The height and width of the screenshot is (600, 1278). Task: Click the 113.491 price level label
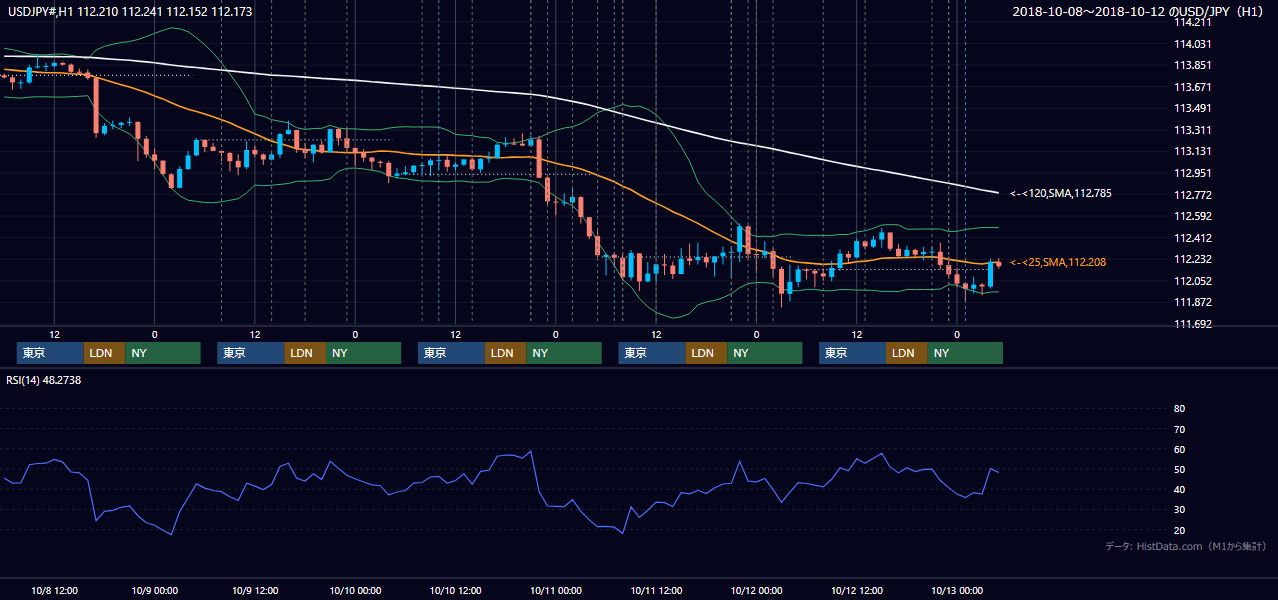pyautogui.click(x=1192, y=108)
